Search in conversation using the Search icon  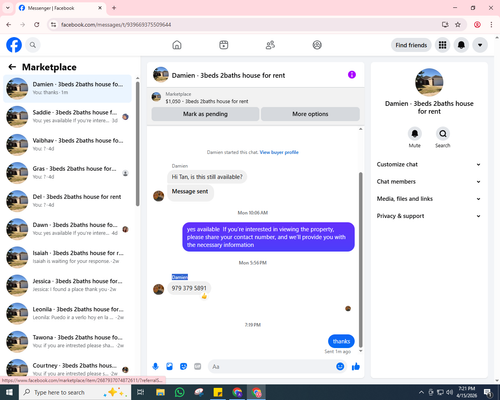tap(443, 134)
